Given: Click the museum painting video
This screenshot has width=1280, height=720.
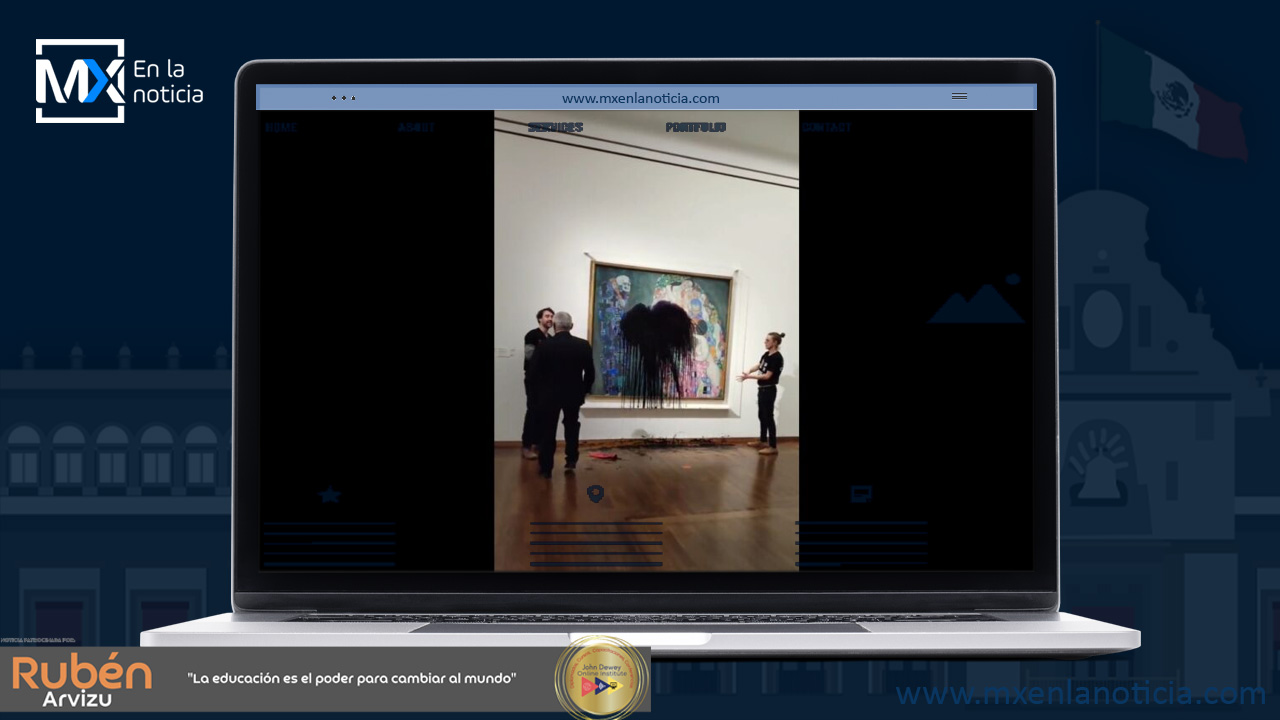Looking at the screenshot, I should [x=646, y=340].
